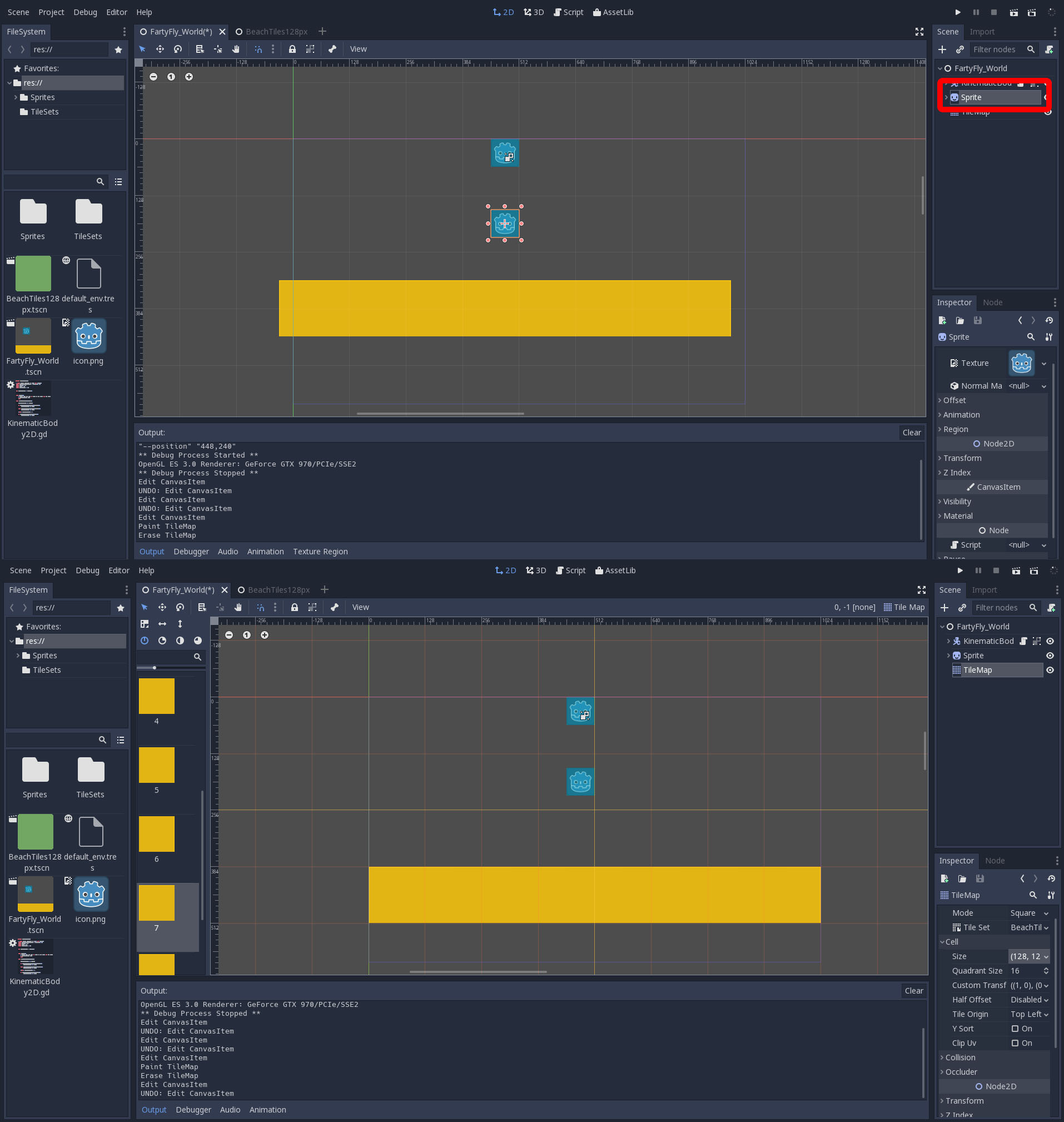Open the Tile Origin dropdown showing Top Left
The height and width of the screenshot is (1122, 1064).
tap(1028, 1014)
